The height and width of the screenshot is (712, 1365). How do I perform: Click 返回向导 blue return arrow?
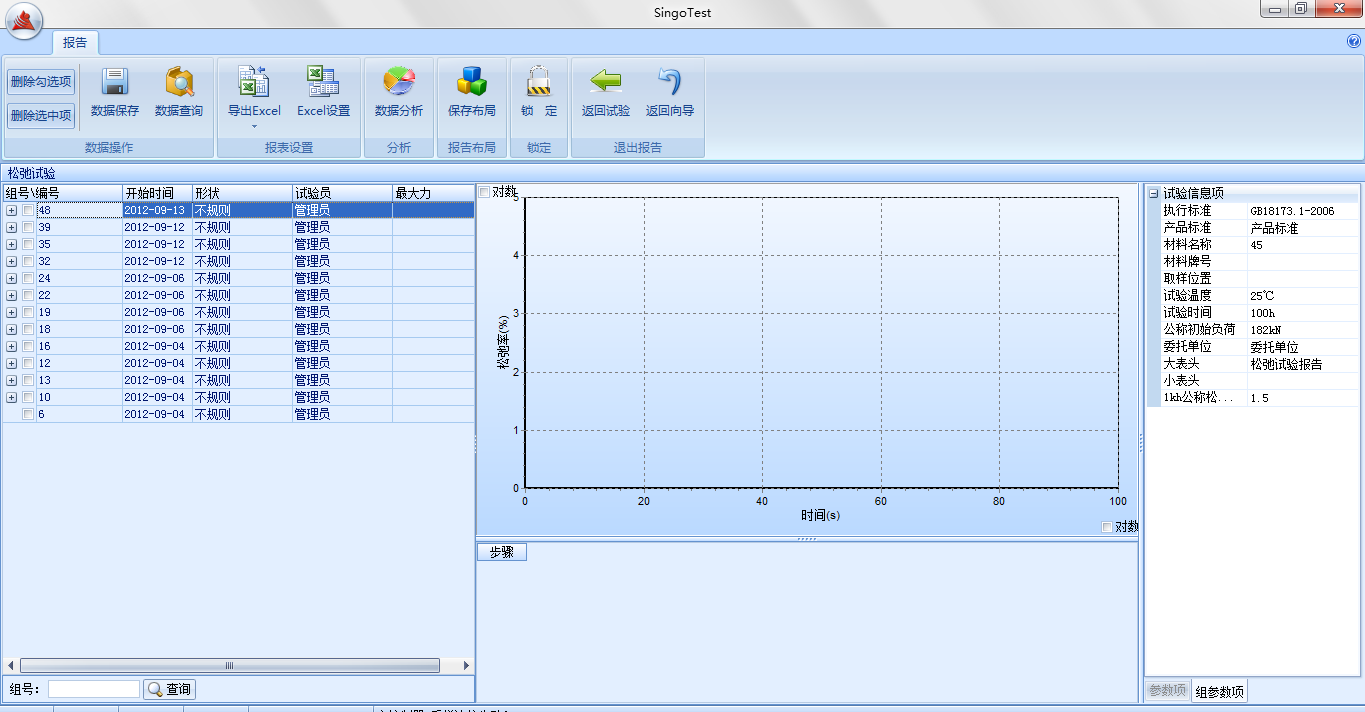(x=670, y=81)
